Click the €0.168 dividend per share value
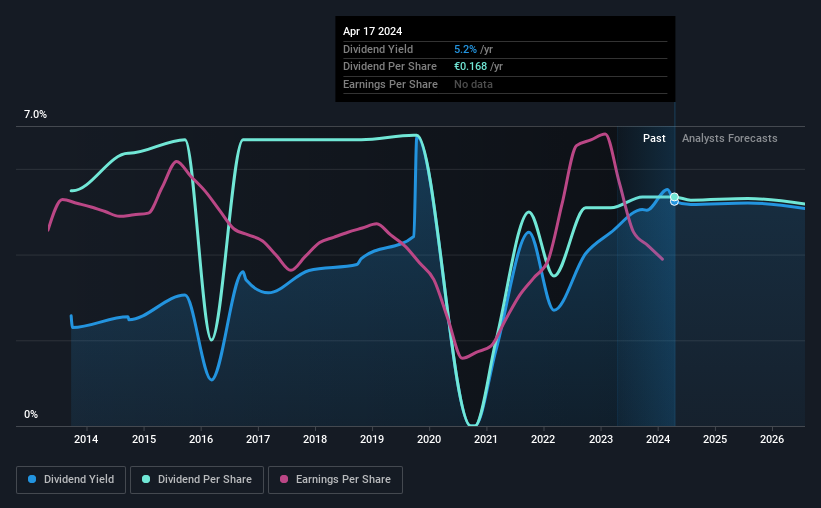Viewport: 821px width, 508px height. [470, 67]
